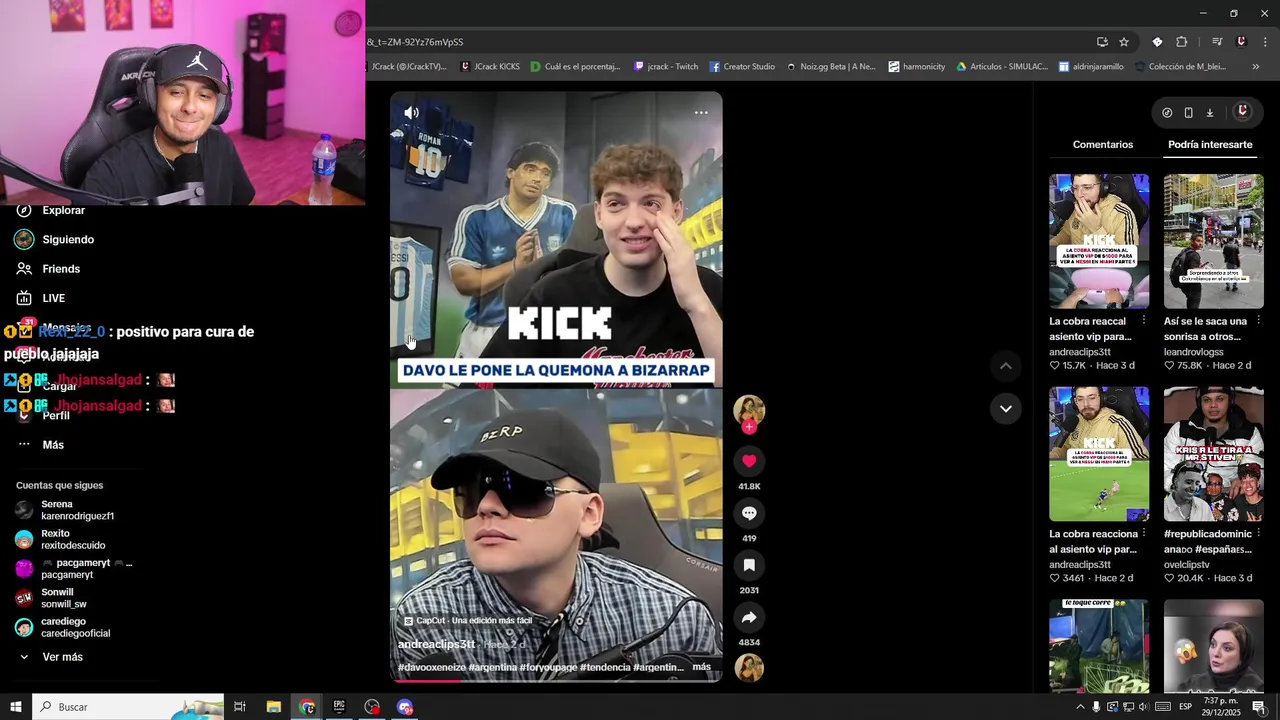Go to the next video arrow

(x=1006, y=408)
